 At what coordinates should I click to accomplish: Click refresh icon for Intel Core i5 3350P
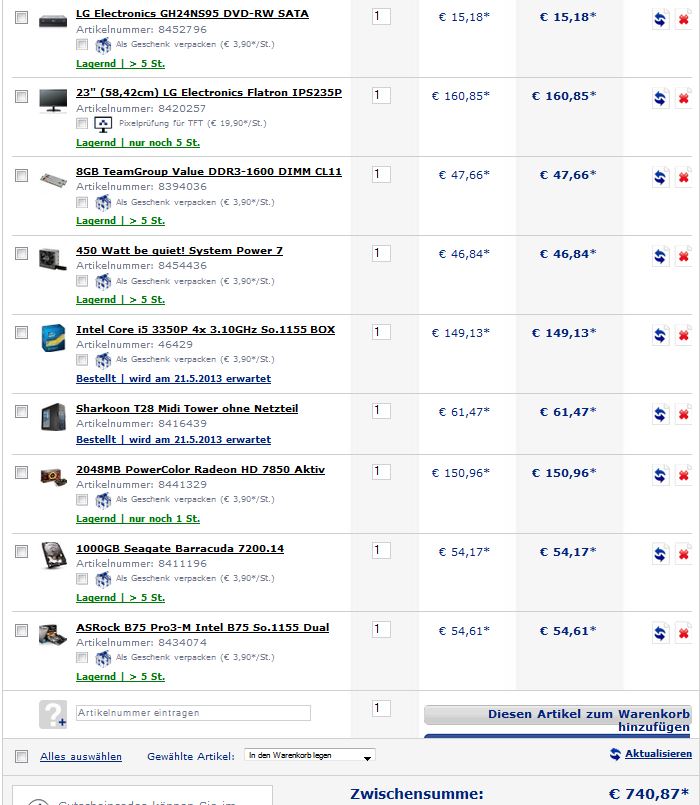click(660, 335)
